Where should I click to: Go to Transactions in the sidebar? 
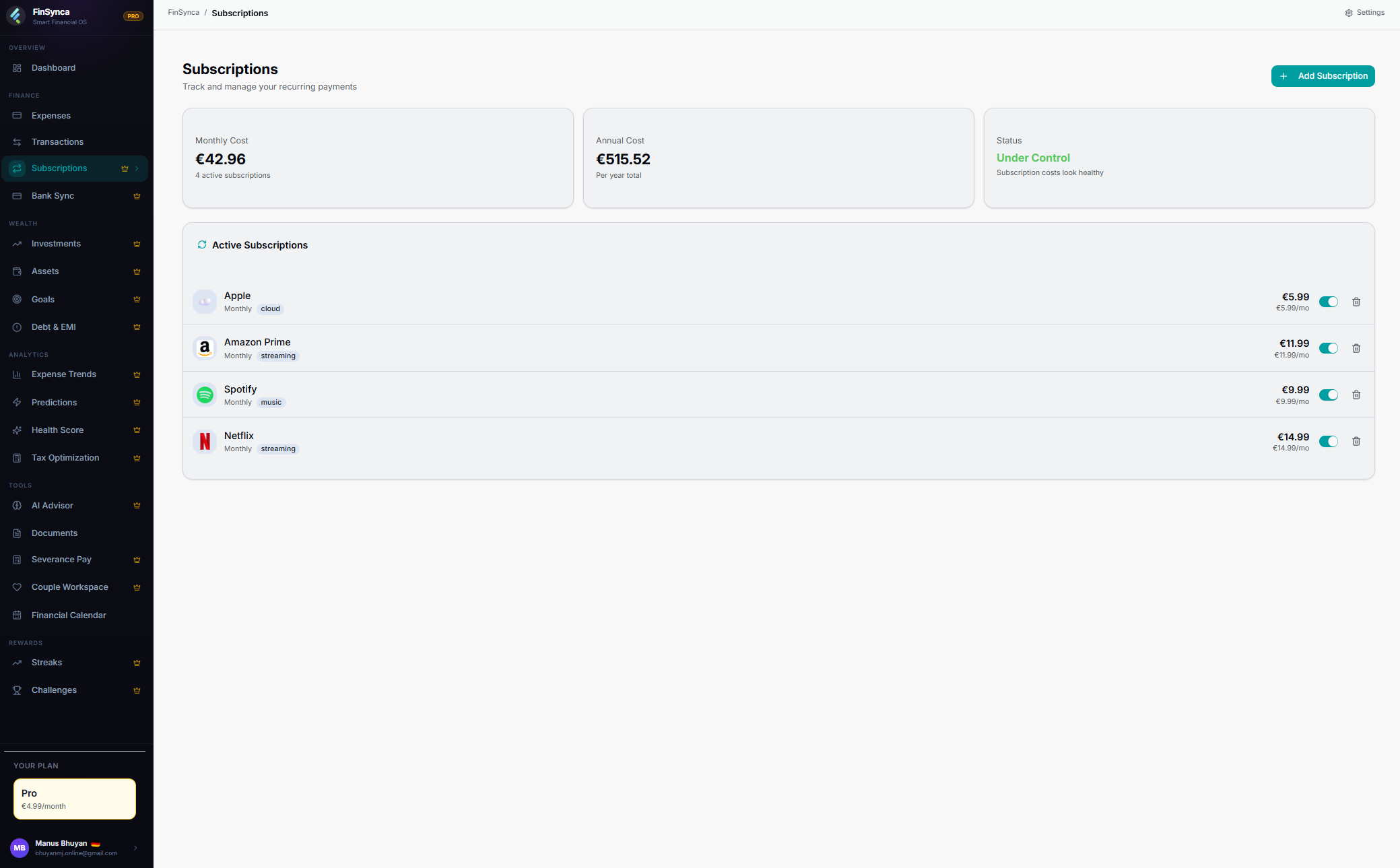pos(57,142)
